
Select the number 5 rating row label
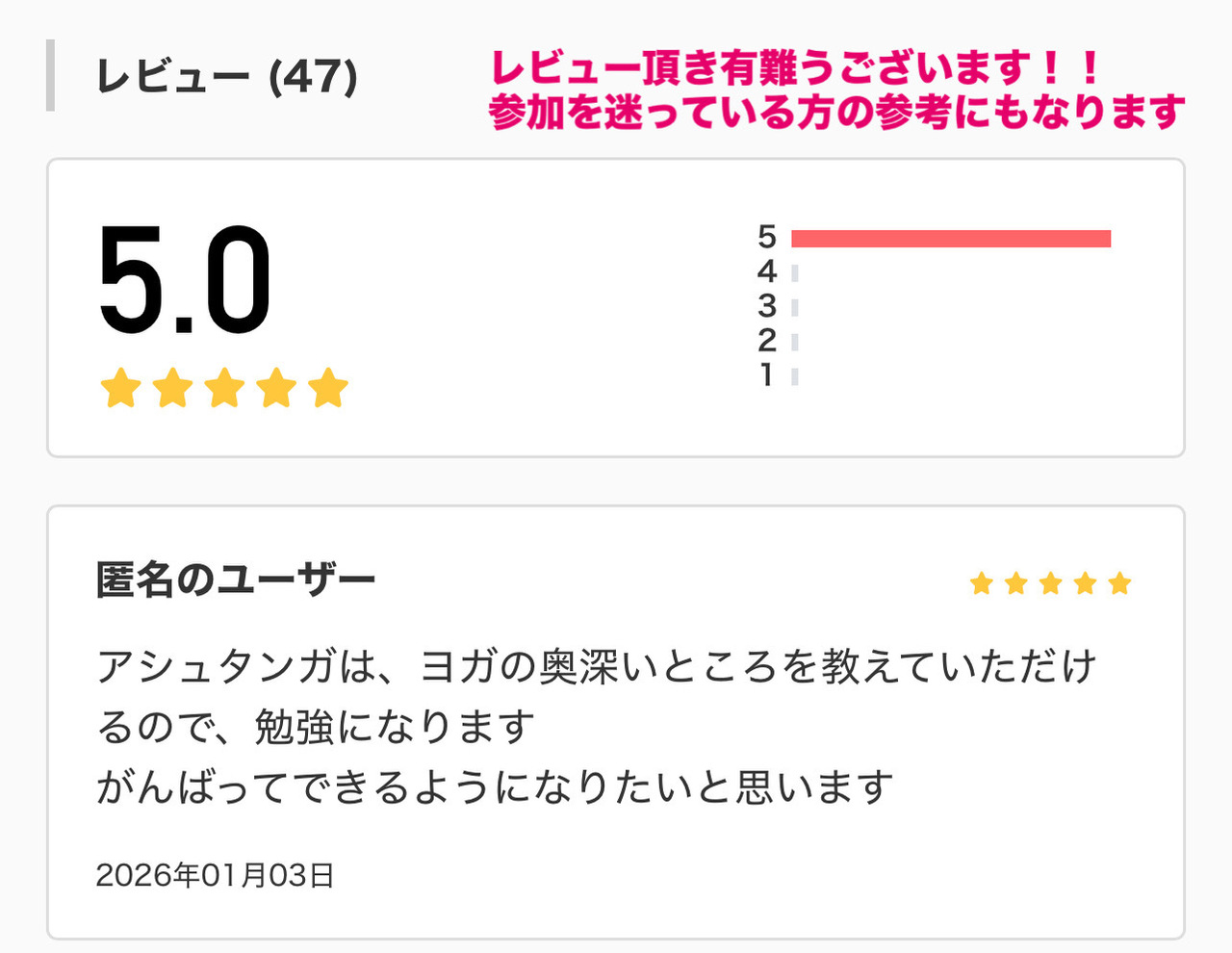[x=766, y=237]
